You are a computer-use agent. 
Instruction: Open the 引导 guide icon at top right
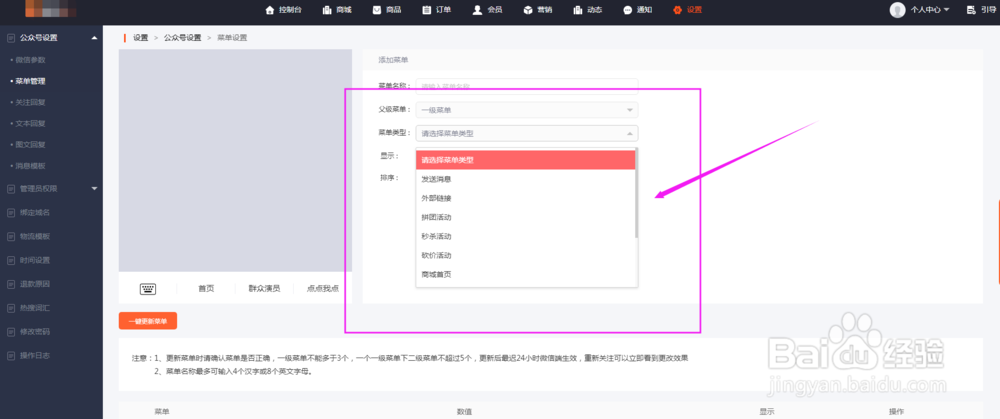pos(971,10)
